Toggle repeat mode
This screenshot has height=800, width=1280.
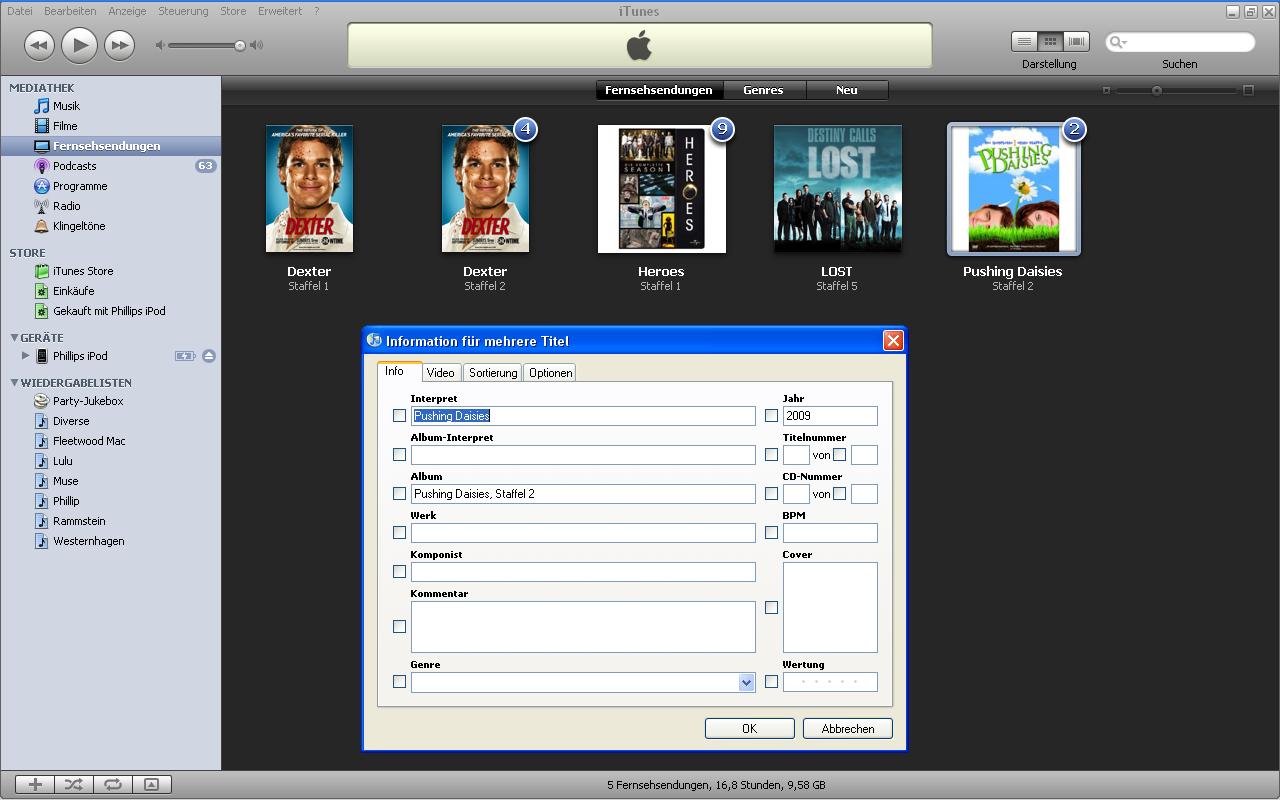pyautogui.click(x=113, y=785)
